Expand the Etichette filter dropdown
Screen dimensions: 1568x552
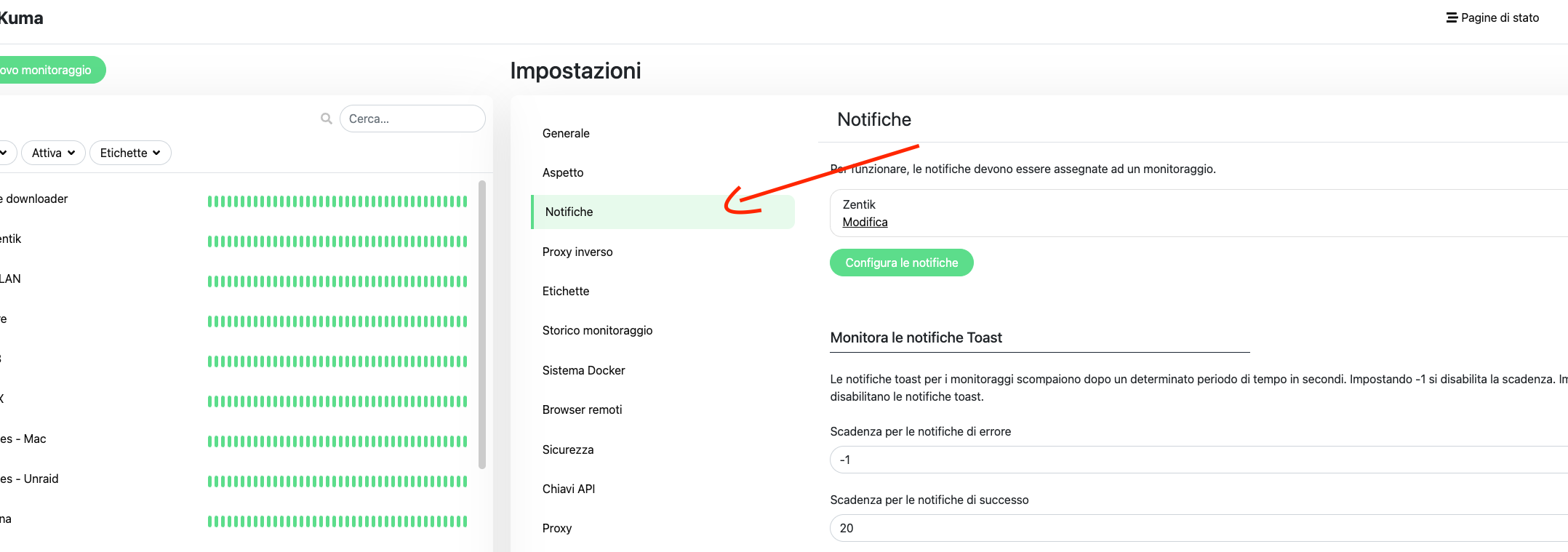tap(130, 153)
